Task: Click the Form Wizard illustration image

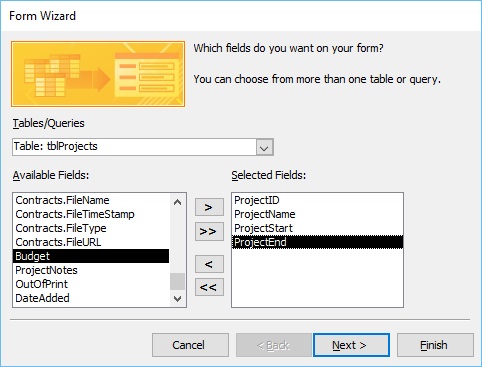Action: pyautogui.click(x=98, y=74)
